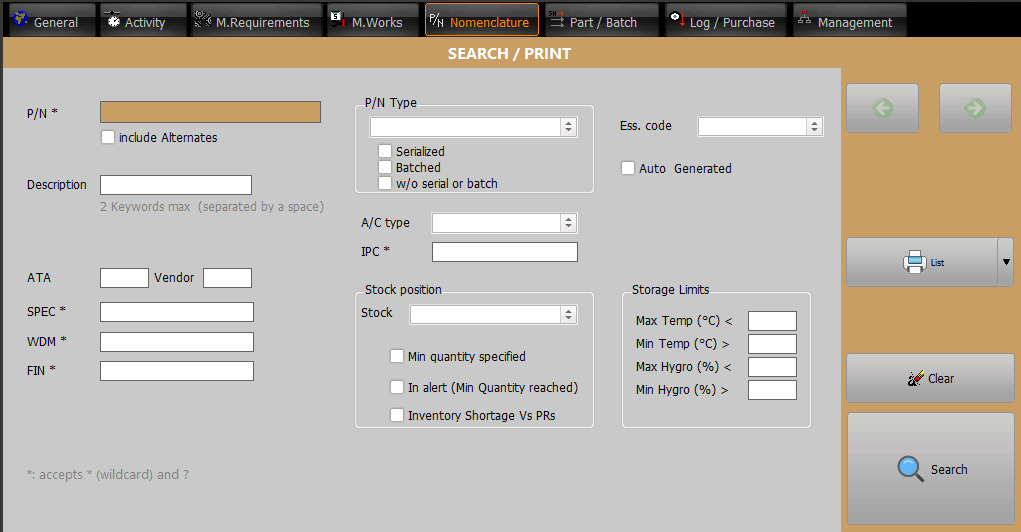Enable Inventory Shortage Vs PRs checkbox
The height and width of the screenshot is (532, 1021).
397,415
